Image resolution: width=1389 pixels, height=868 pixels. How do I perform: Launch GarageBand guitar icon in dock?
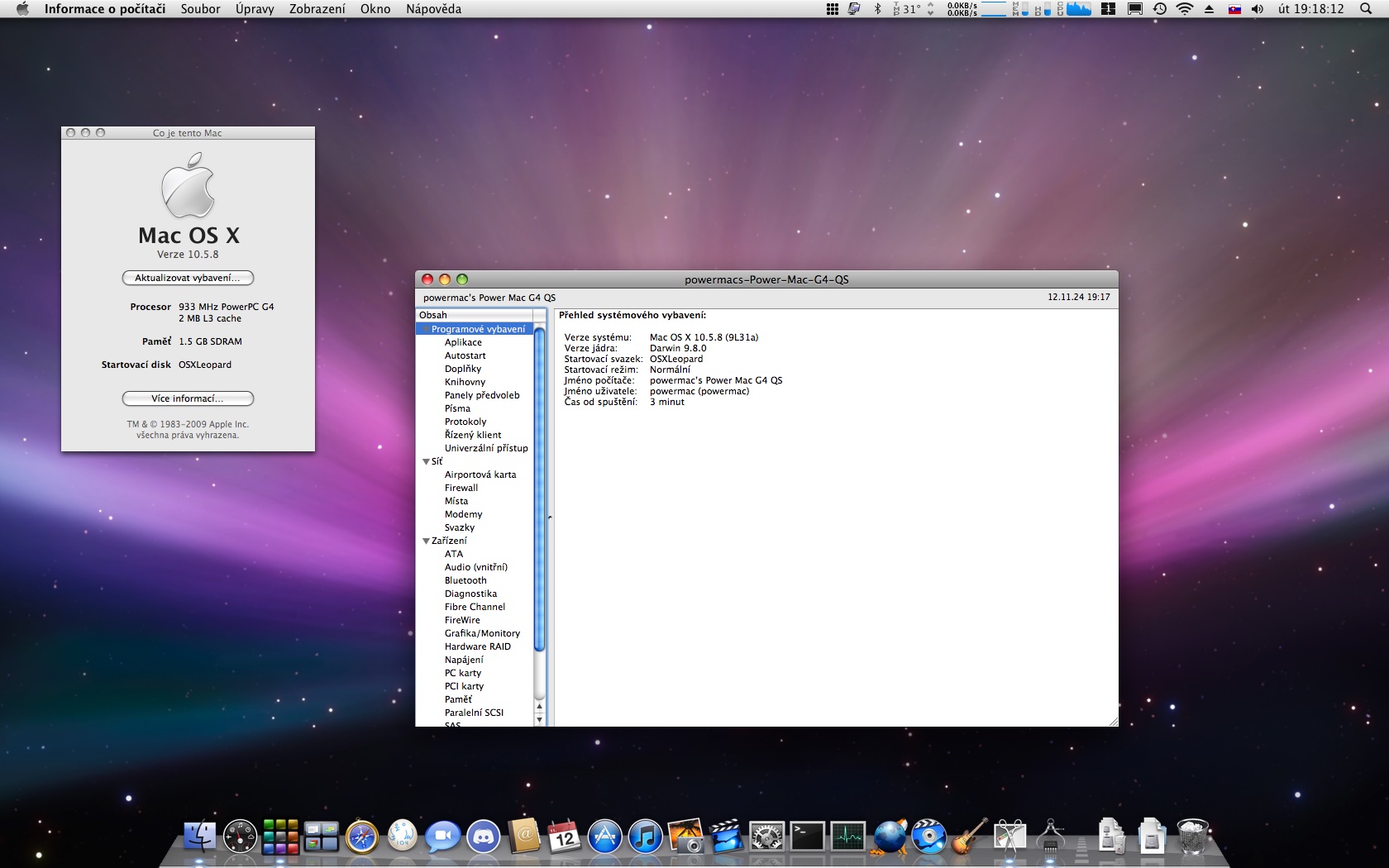tap(969, 837)
